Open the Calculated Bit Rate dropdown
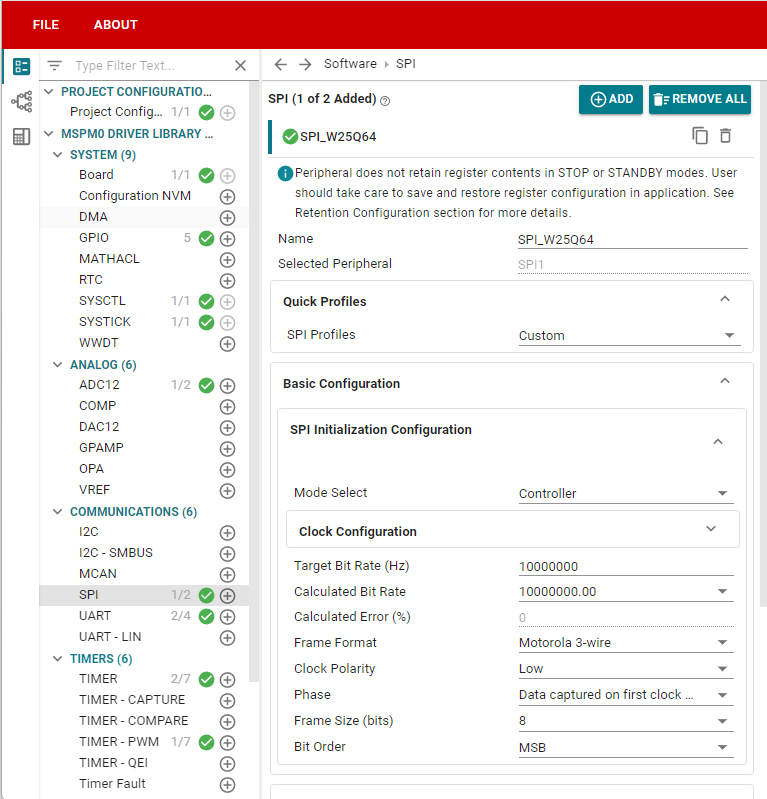 point(626,592)
